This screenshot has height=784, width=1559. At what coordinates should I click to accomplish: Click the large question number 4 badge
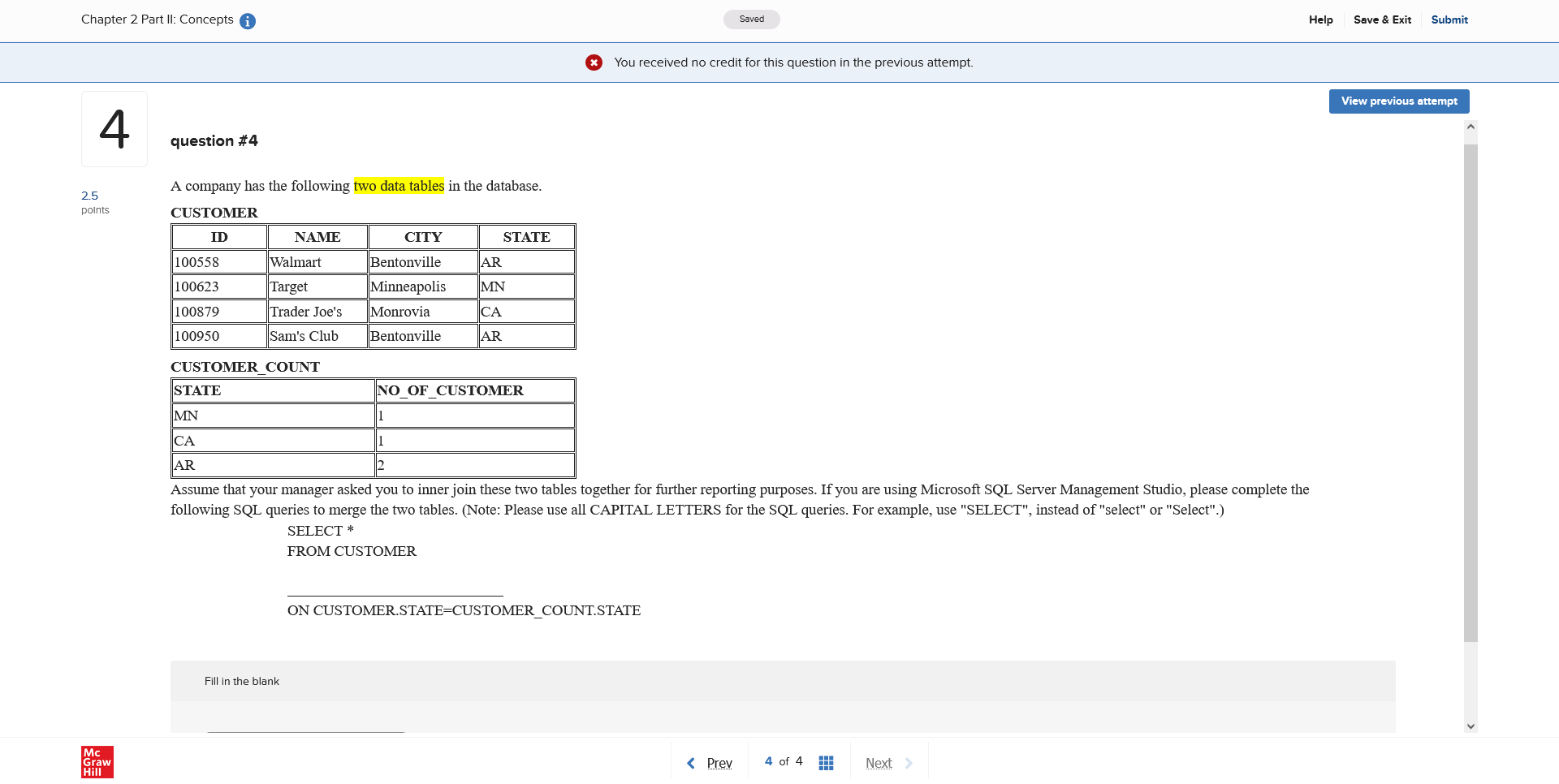114,127
